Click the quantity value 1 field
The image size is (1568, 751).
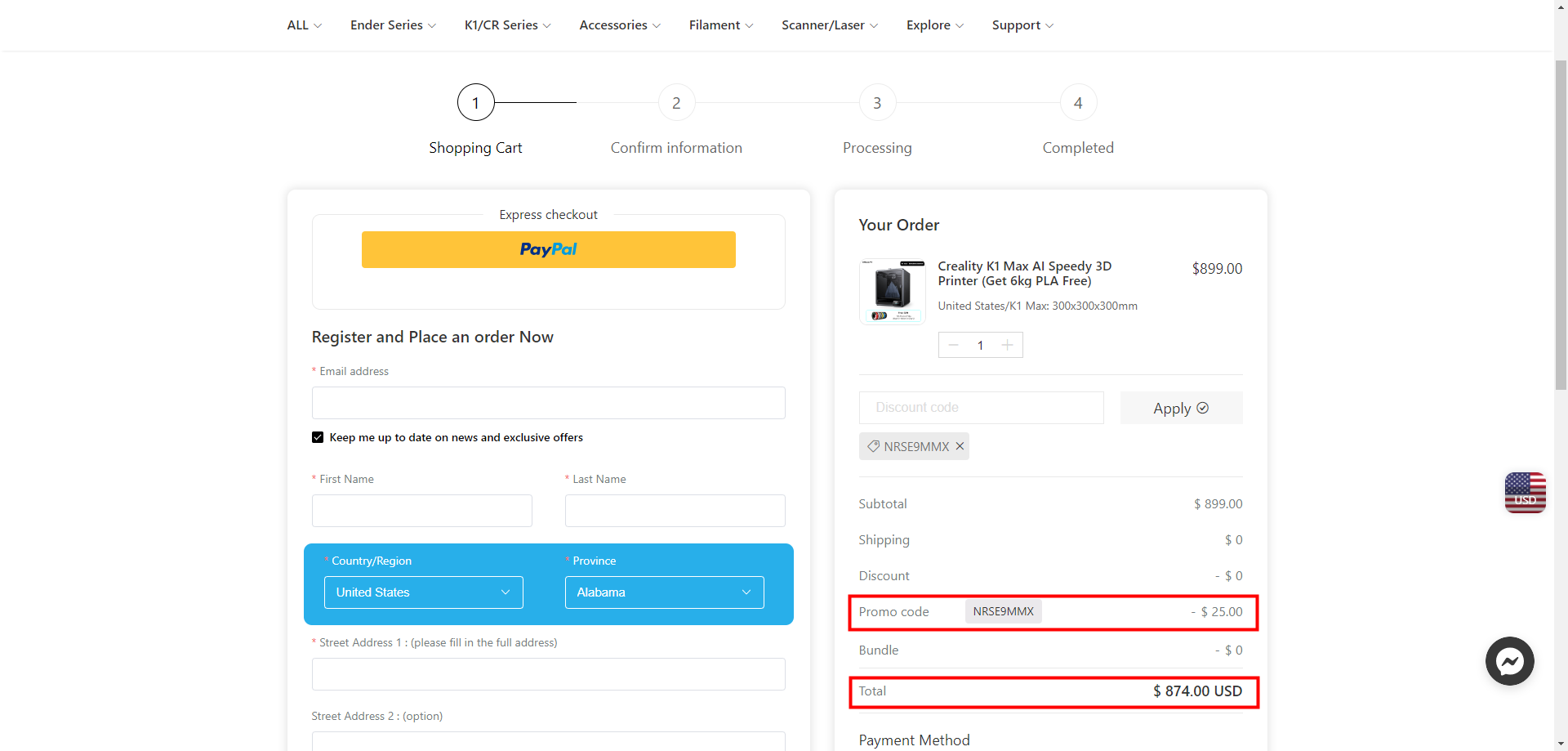tap(980, 345)
